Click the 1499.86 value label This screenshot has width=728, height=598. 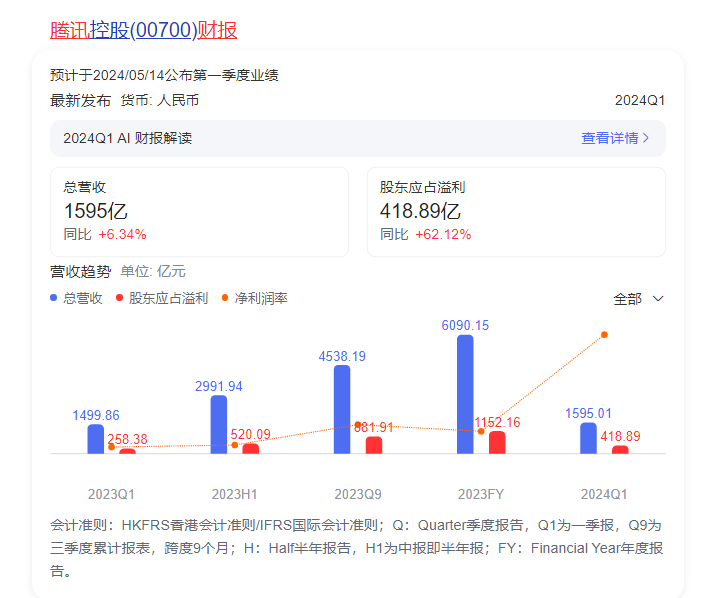96,415
